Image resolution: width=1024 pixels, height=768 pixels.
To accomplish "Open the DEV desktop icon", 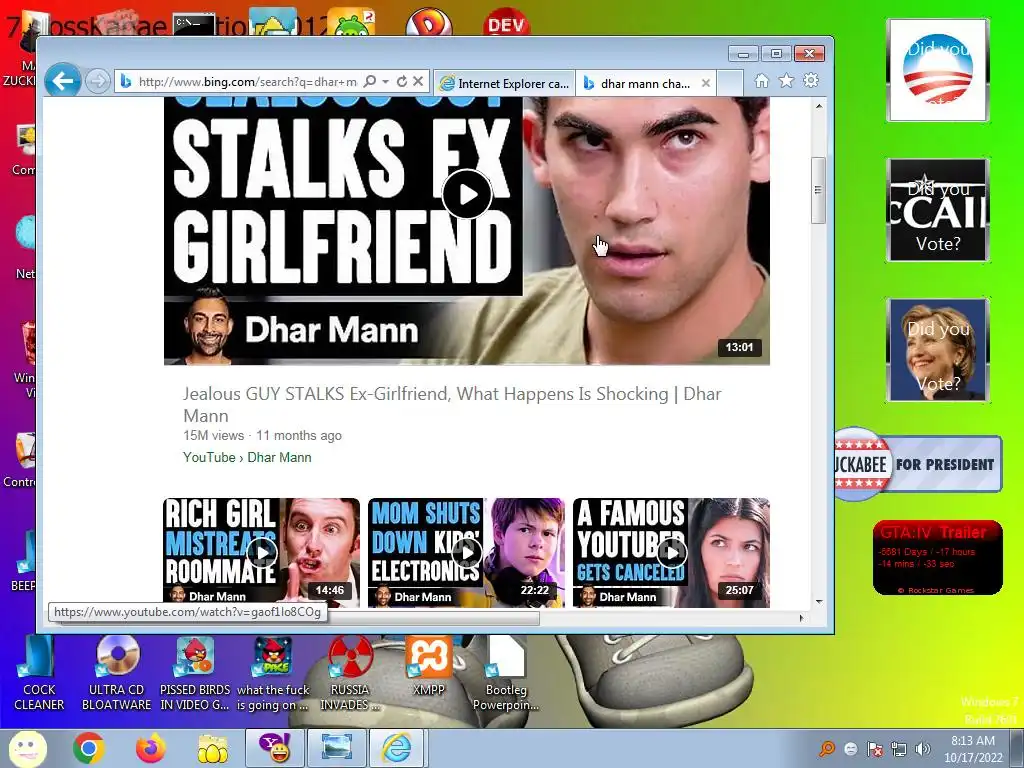I will pyautogui.click(x=506, y=23).
